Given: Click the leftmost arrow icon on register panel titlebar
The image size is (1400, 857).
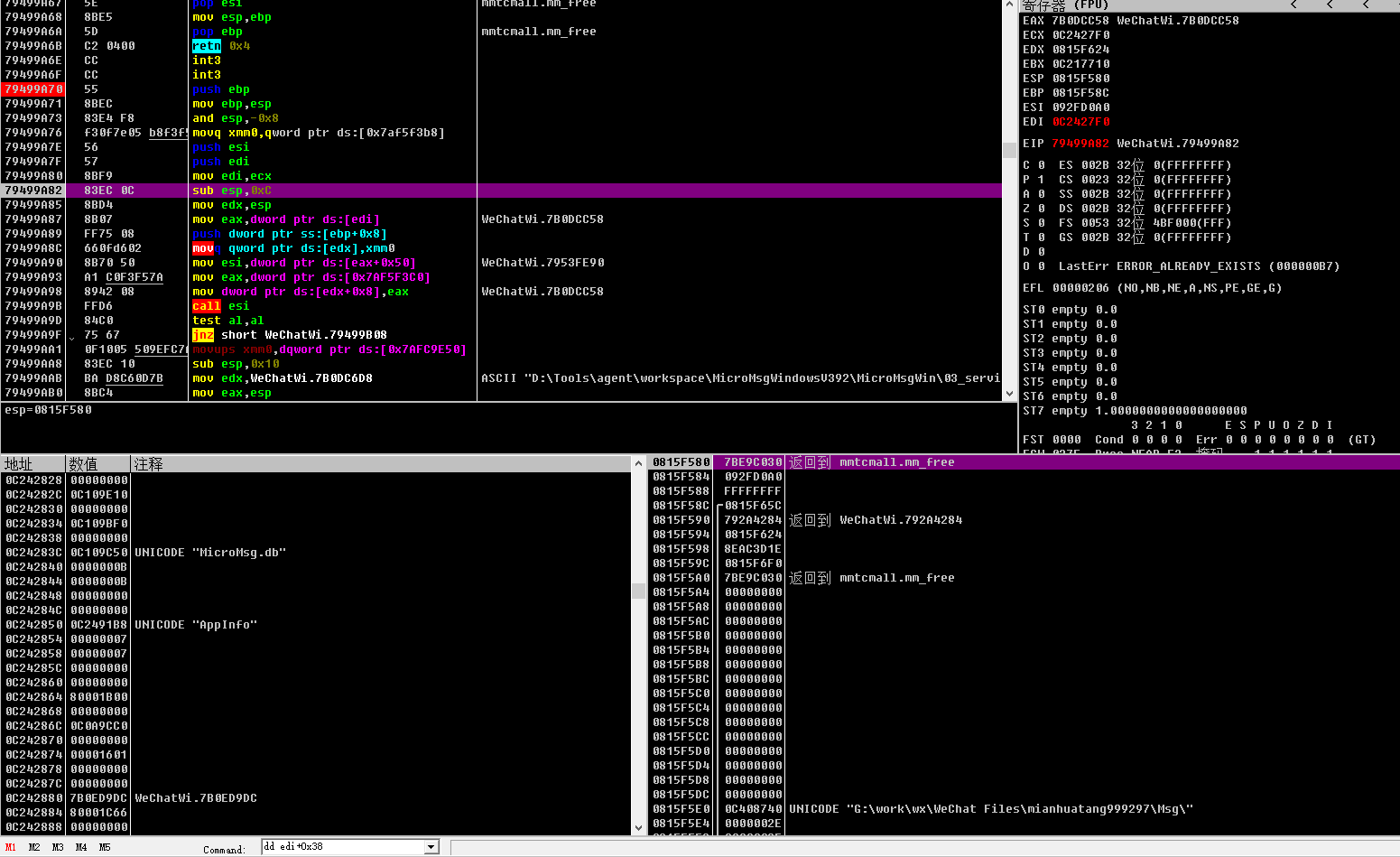Looking at the screenshot, I should click(x=1293, y=5).
